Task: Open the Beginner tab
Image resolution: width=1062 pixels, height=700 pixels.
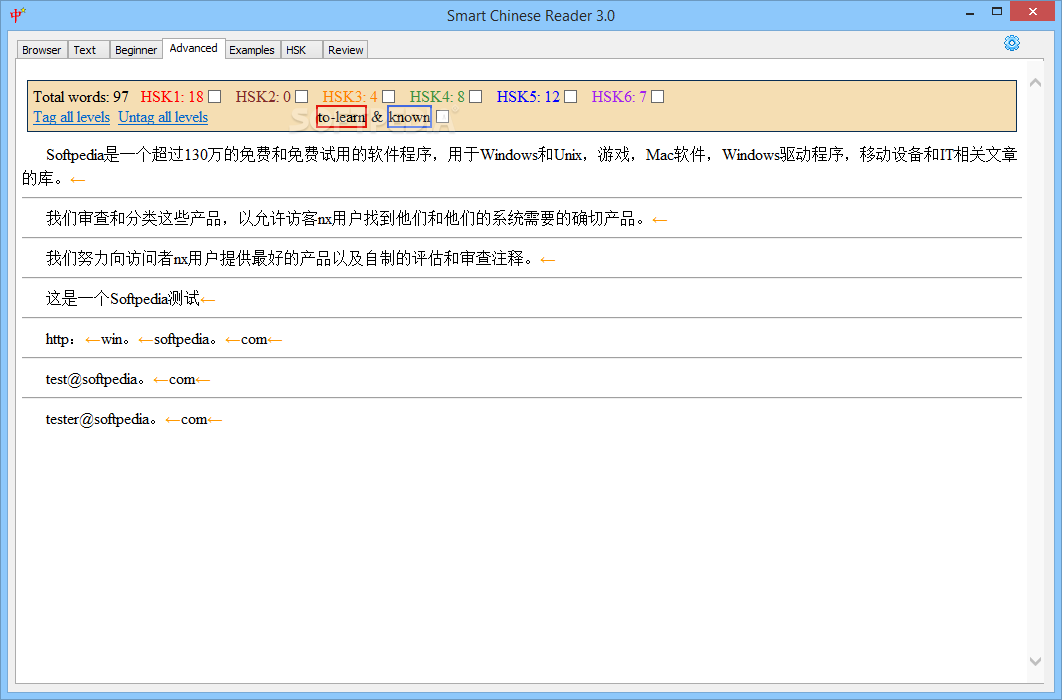Action: point(135,50)
